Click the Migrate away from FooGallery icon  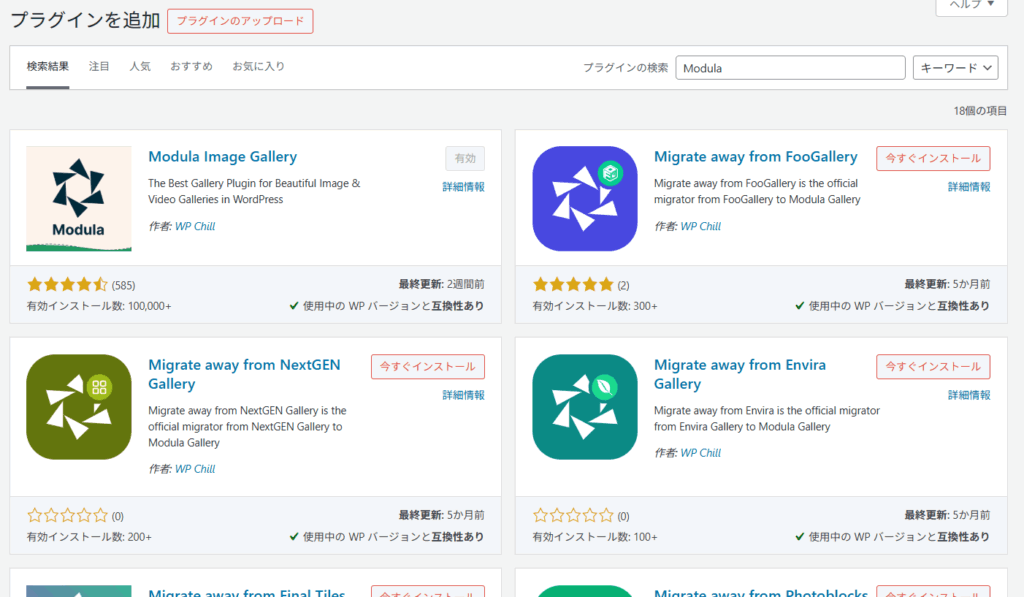tap(585, 199)
